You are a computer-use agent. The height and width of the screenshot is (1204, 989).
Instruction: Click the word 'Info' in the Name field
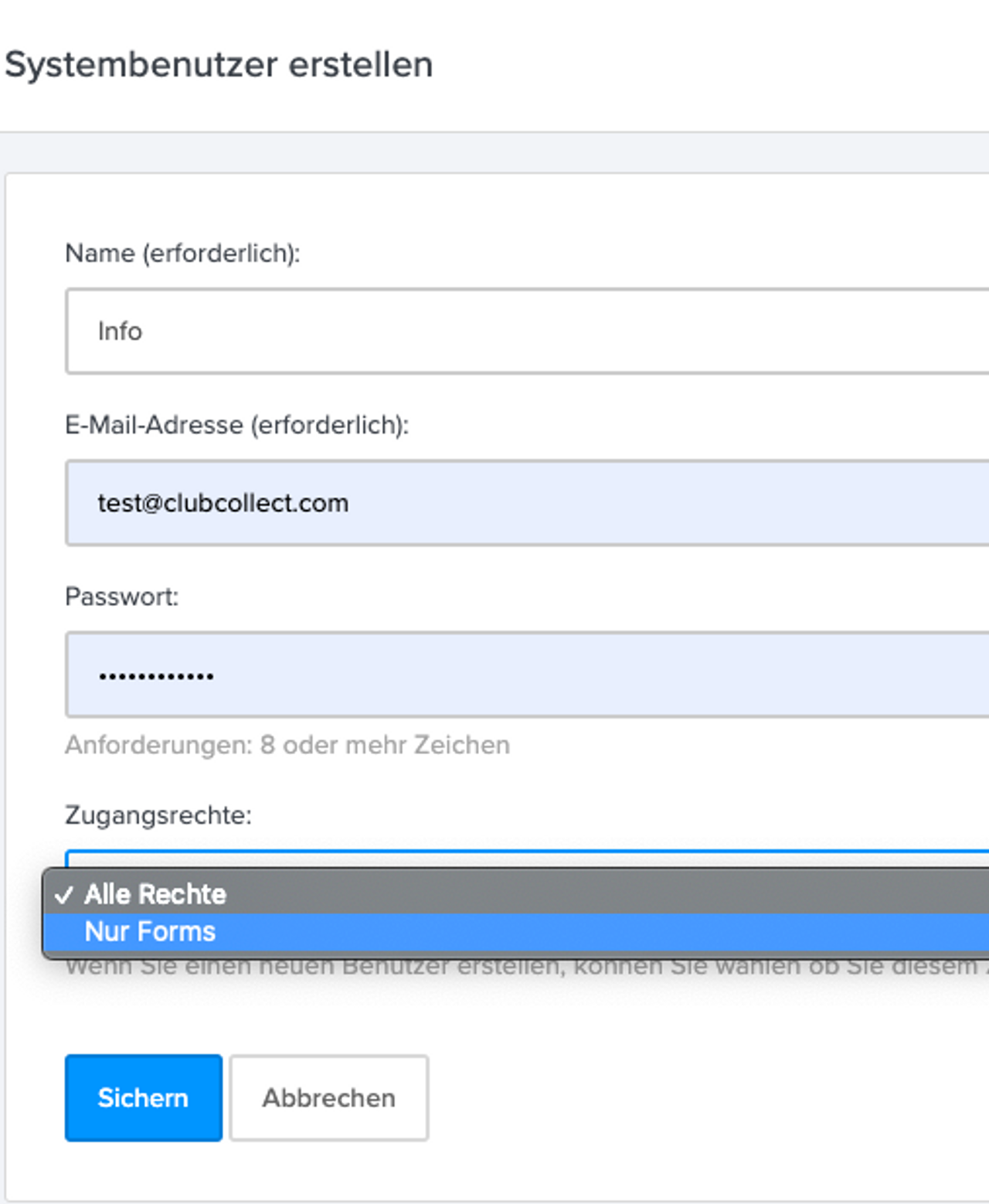[120, 331]
